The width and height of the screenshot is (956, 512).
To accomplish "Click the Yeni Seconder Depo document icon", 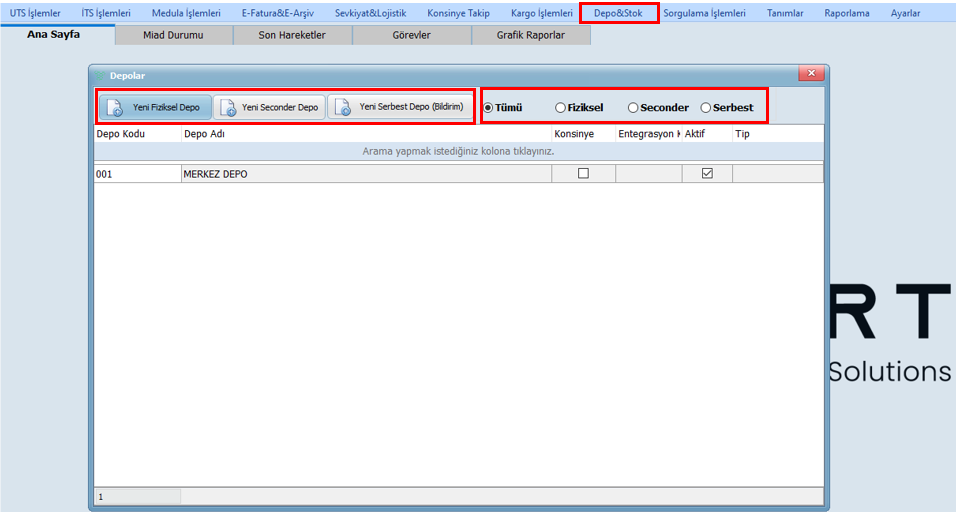I will [x=227, y=108].
